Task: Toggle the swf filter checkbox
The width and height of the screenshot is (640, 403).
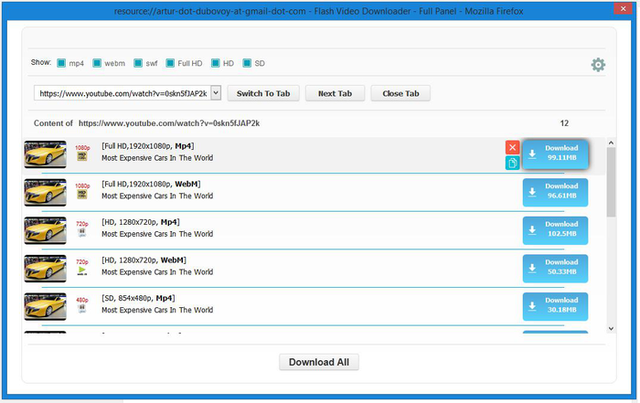Action: click(x=138, y=63)
